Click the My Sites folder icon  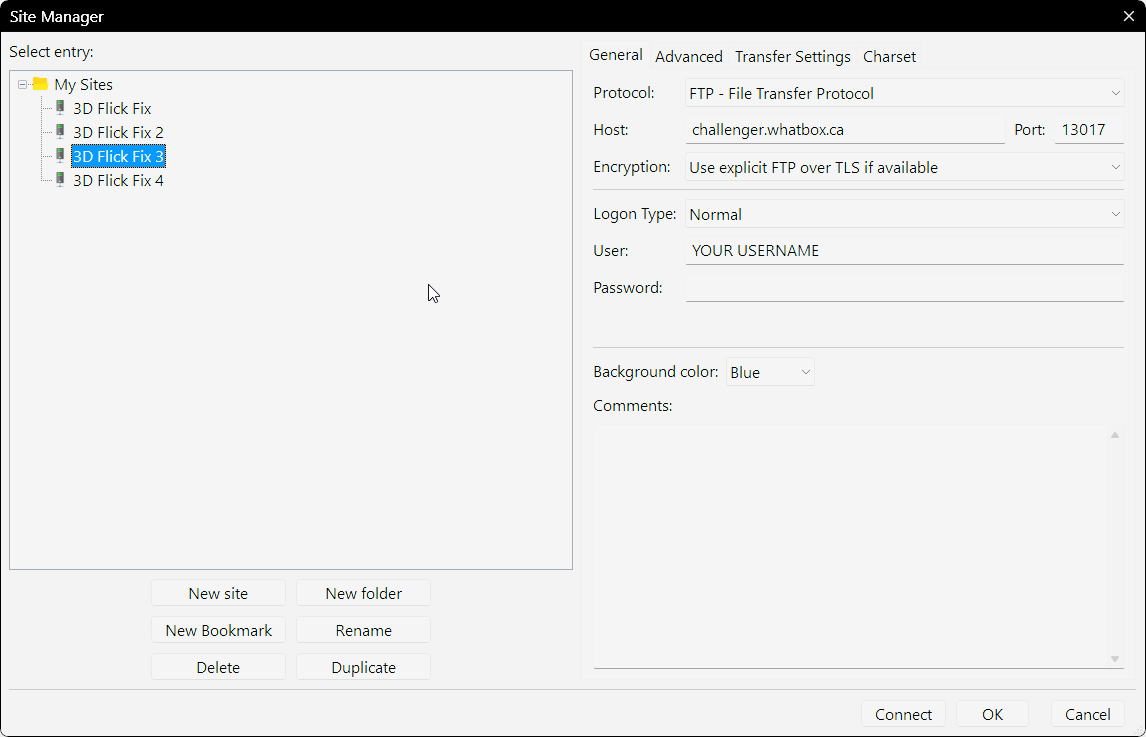tap(40, 85)
